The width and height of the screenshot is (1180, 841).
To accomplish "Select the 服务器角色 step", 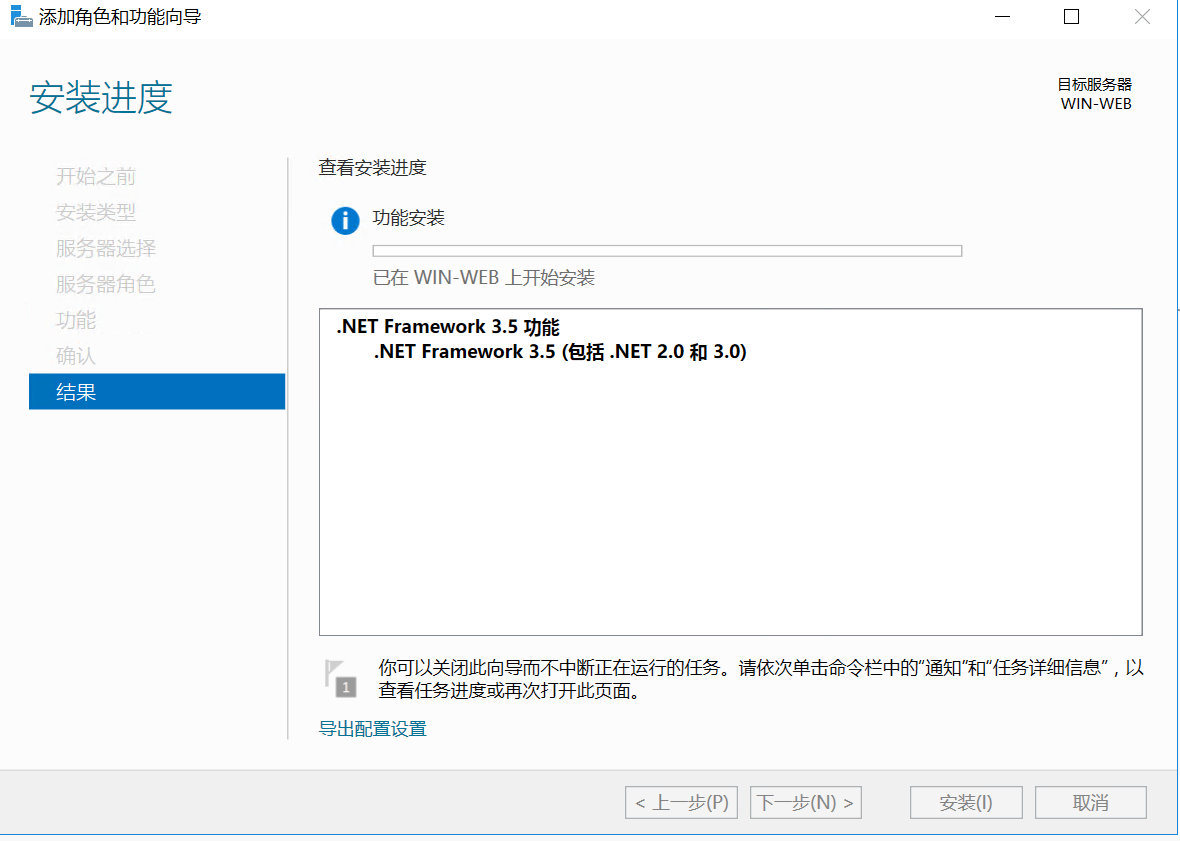I will coord(106,285).
